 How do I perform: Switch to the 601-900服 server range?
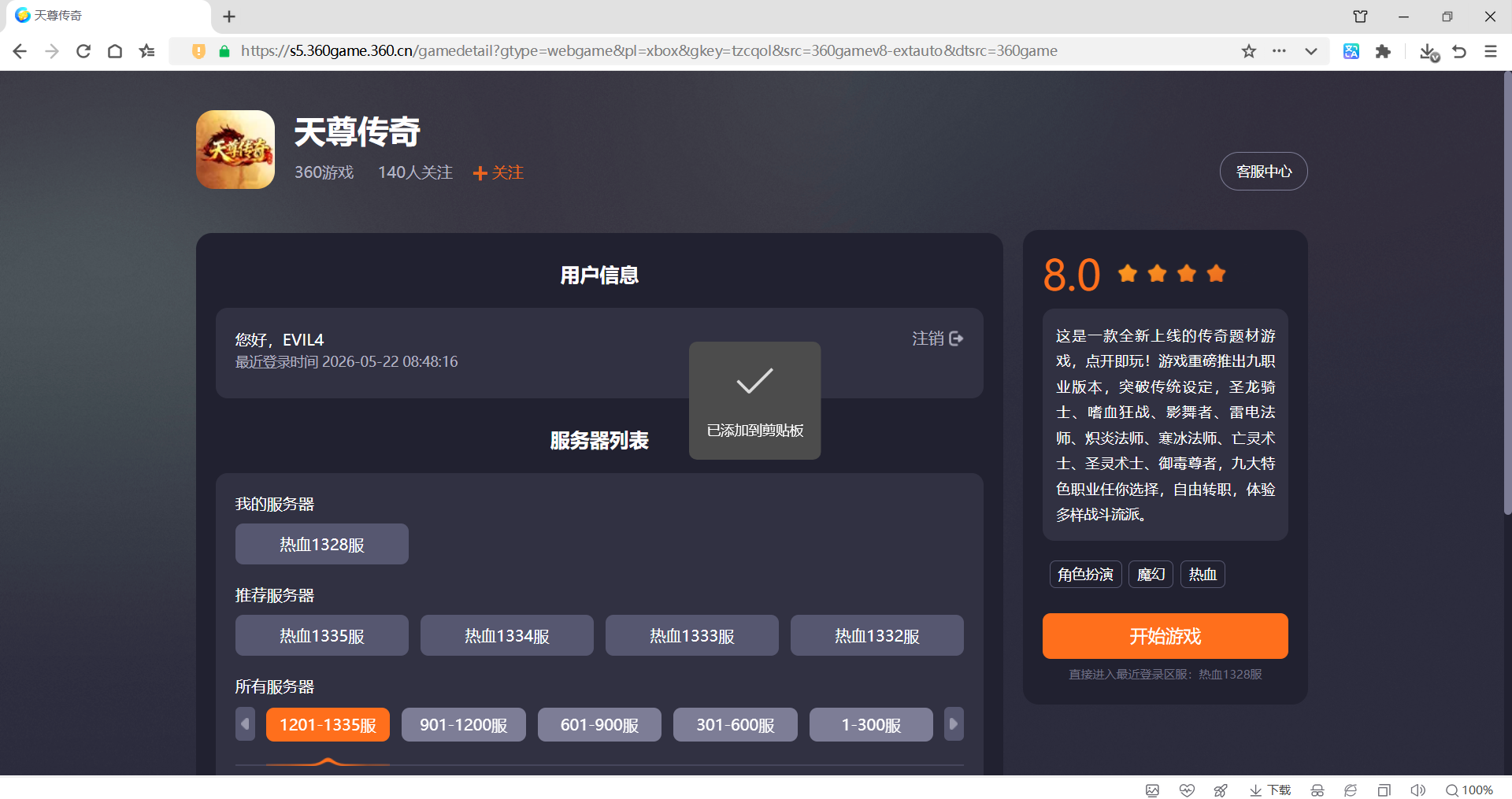599,724
